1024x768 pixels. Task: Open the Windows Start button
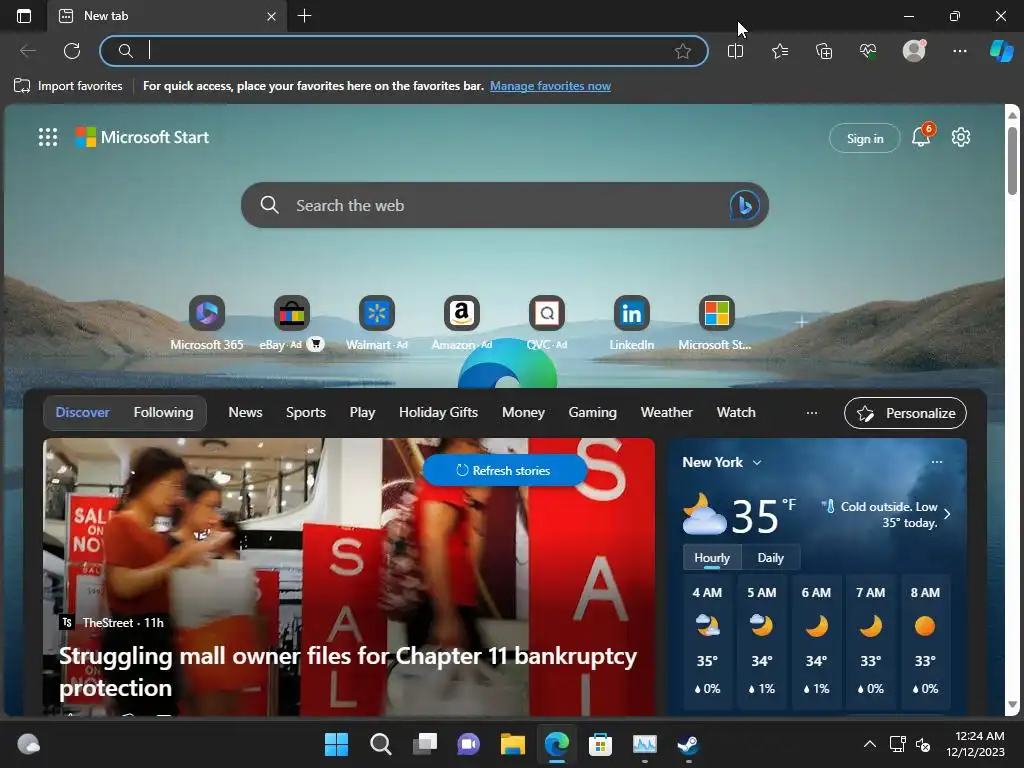click(336, 744)
